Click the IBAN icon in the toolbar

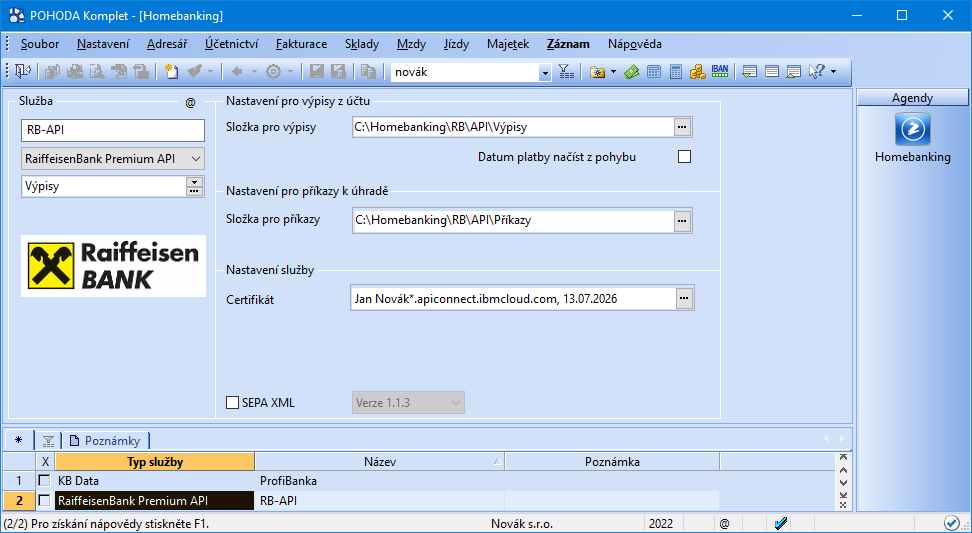tap(720, 71)
